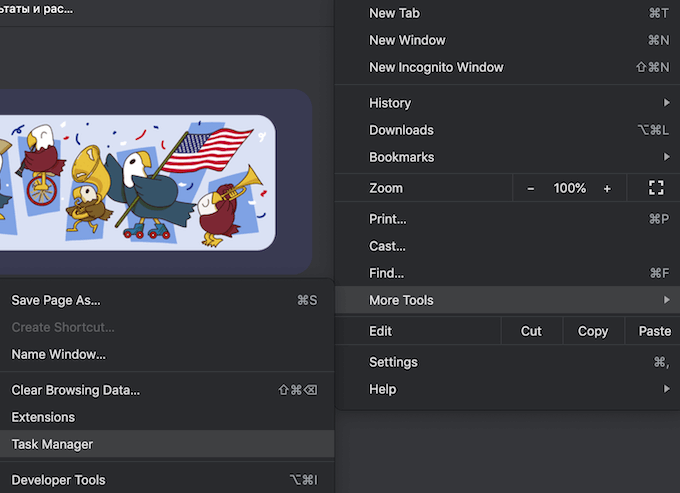This screenshot has width=680, height=493.
Task: Open Find in page
Action: click(386, 273)
